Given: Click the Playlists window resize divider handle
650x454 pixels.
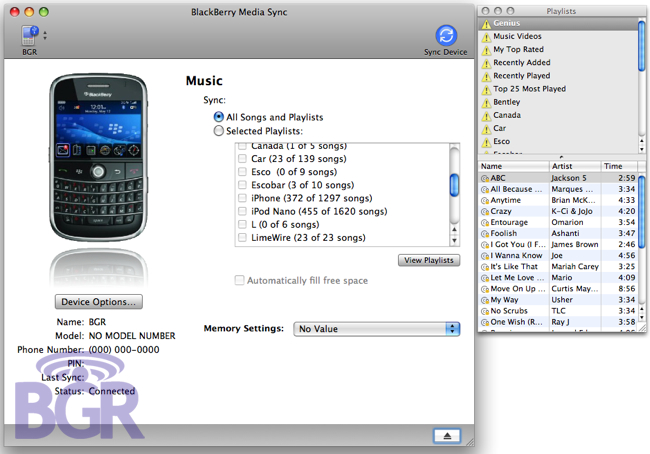Looking at the screenshot, I should [561, 157].
